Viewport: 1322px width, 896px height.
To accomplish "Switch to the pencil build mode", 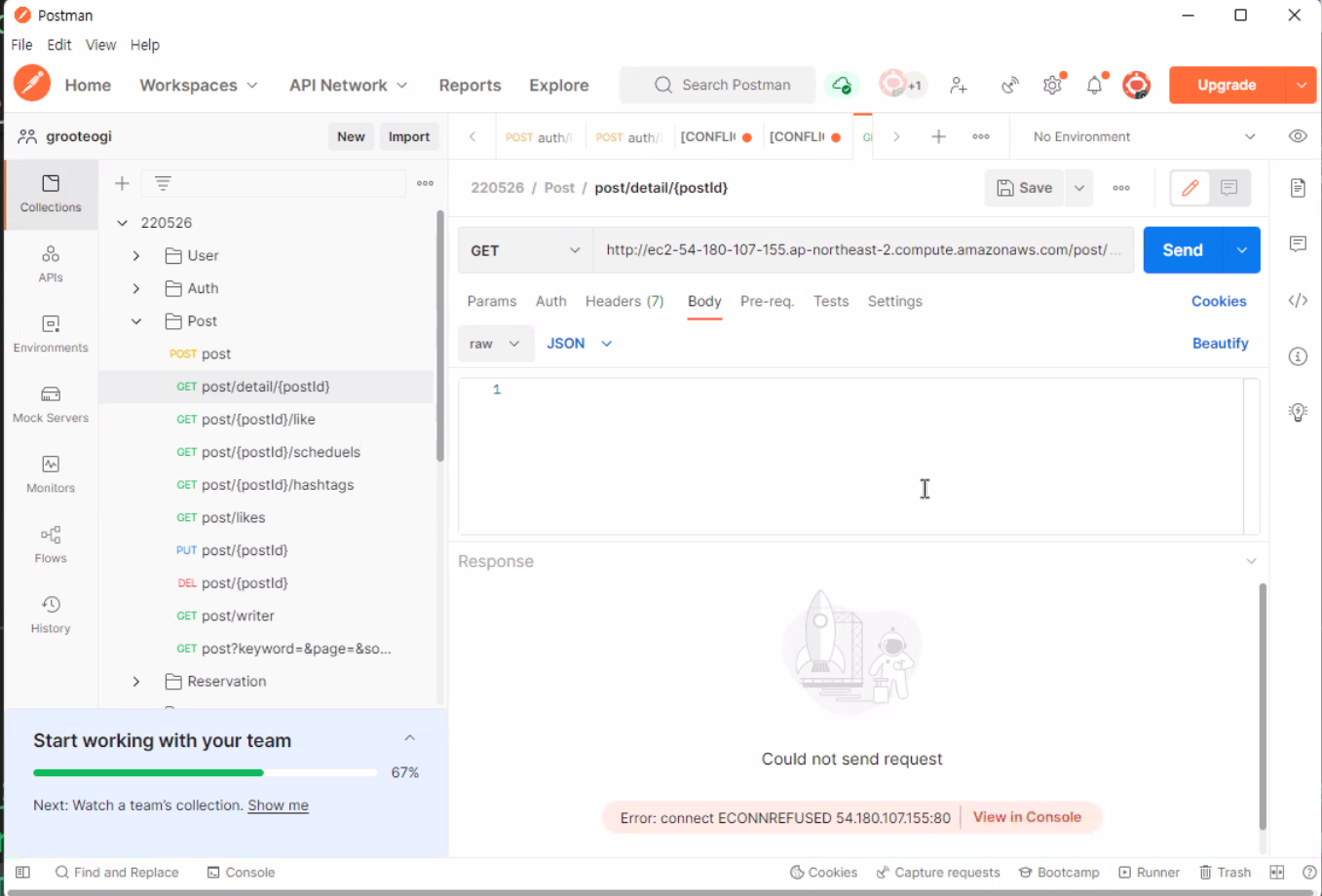I will coord(1190,188).
